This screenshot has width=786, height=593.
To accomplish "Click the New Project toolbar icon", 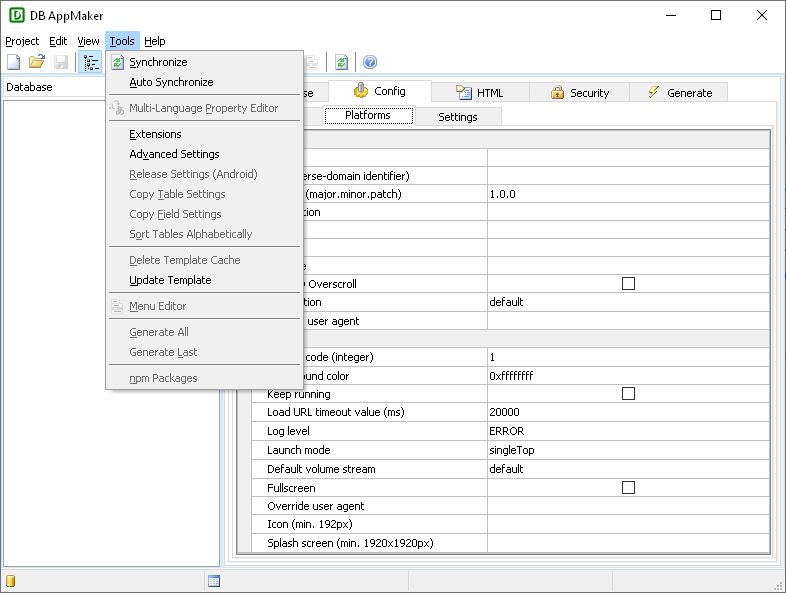I will pos(13,62).
